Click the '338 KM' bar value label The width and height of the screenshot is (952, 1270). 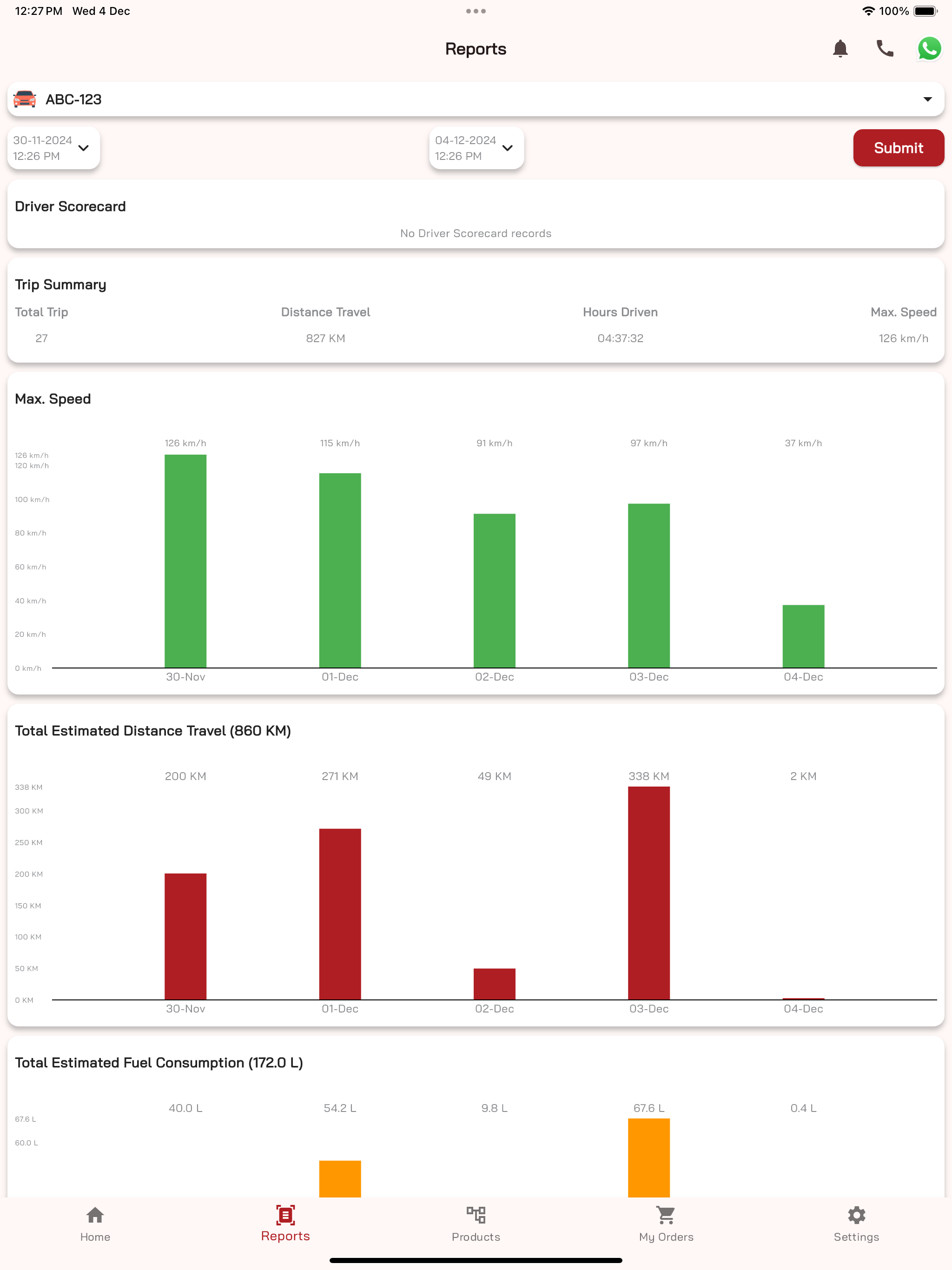[x=649, y=776]
